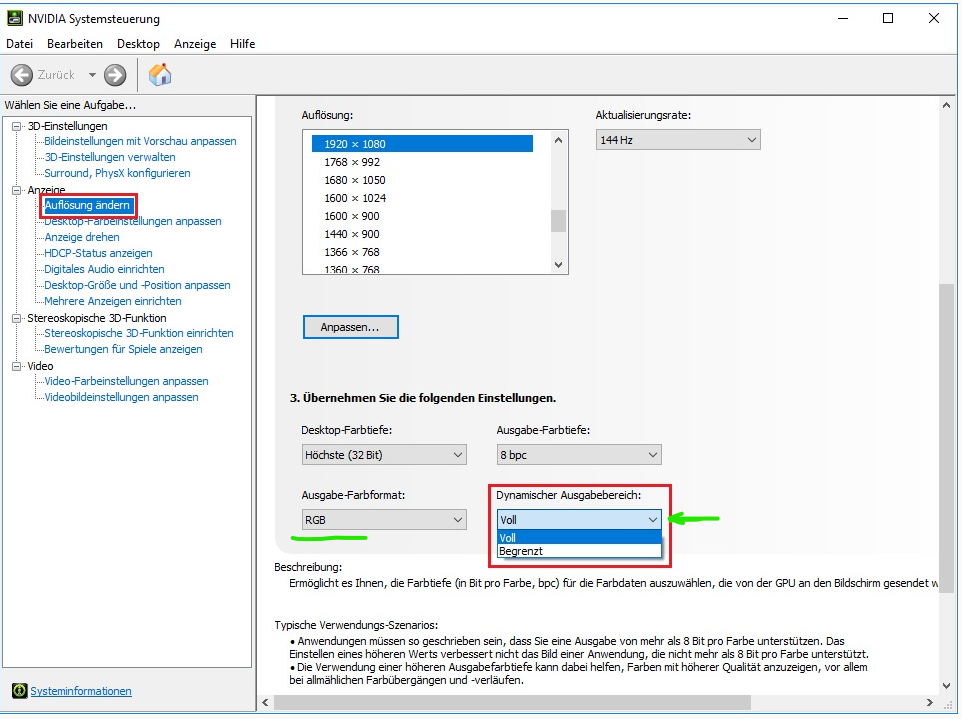This screenshot has height=719, width=962.
Task: Click the NVIDIA title bar app icon
Action: [15, 18]
